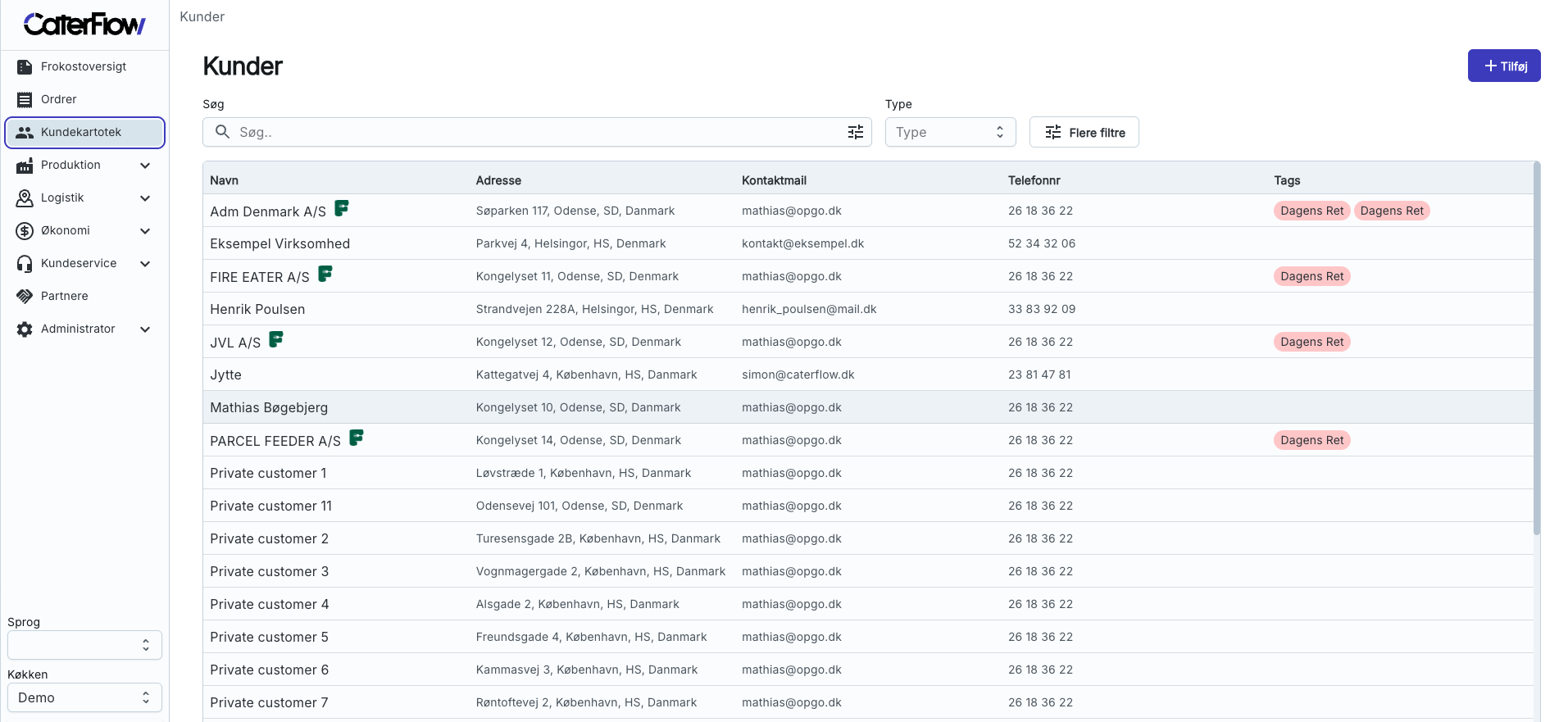The height and width of the screenshot is (722, 1568).
Task: Open the Økonomi menu item
Action: 84,230
